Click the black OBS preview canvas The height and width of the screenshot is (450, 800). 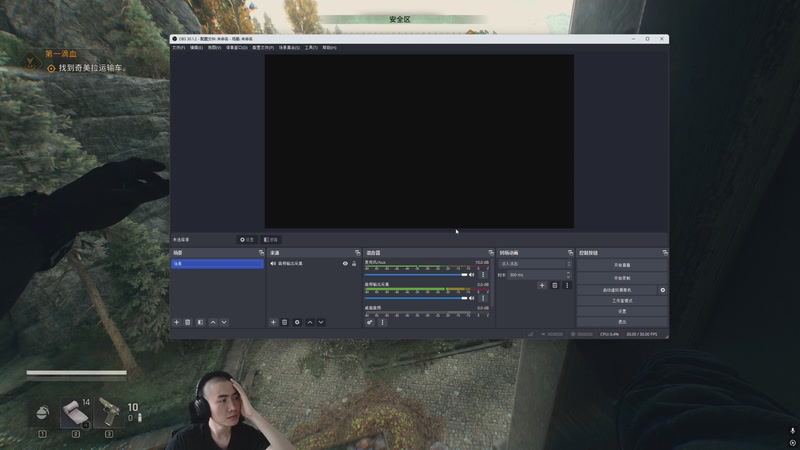tap(419, 141)
